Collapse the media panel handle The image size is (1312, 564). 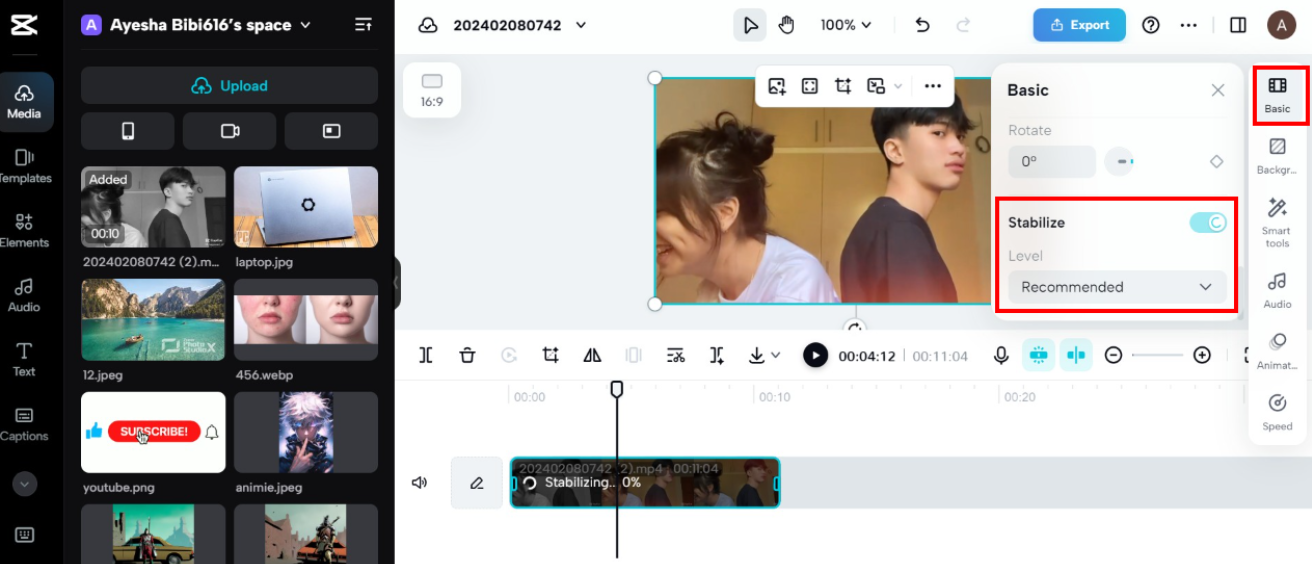(x=397, y=283)
